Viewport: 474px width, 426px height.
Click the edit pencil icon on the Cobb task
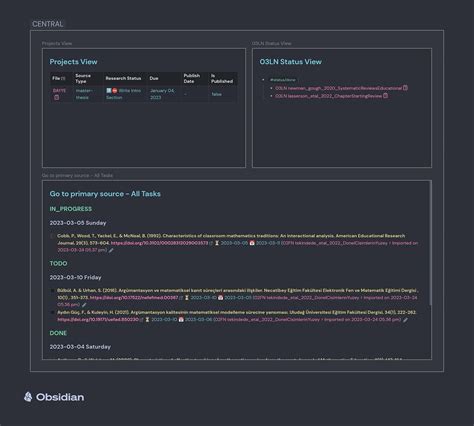[x=111, y=250]
